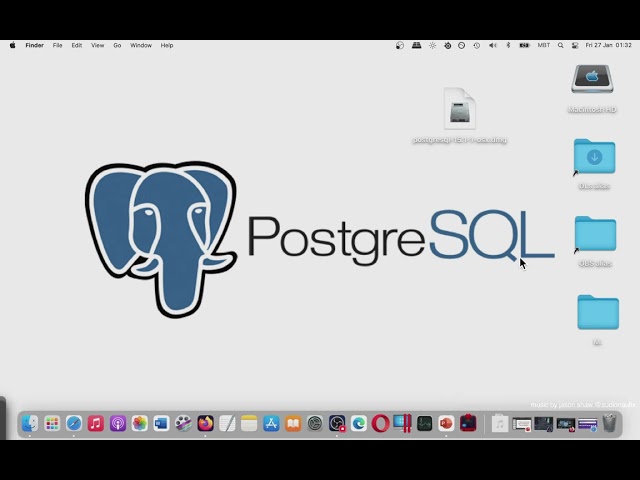Open Finder from the Dock

(x=30, y=423)
